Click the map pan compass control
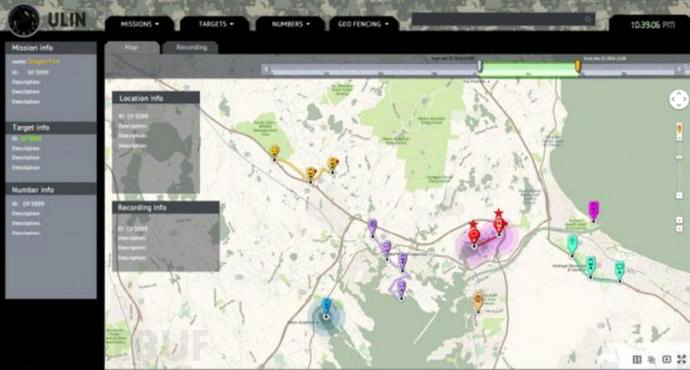 point(679,99)
